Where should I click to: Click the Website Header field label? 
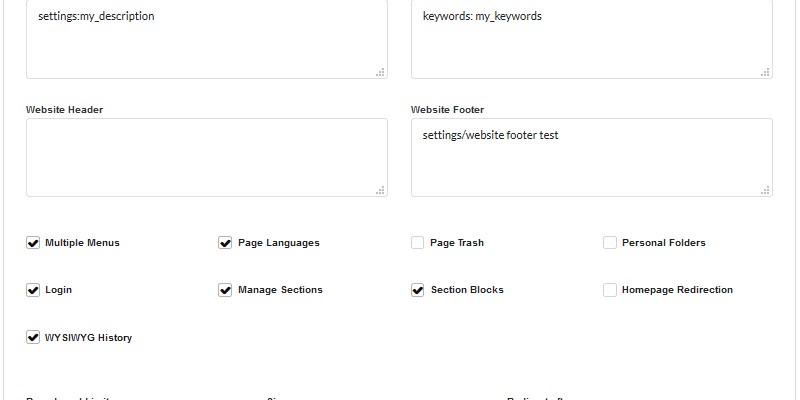point(64,110)
